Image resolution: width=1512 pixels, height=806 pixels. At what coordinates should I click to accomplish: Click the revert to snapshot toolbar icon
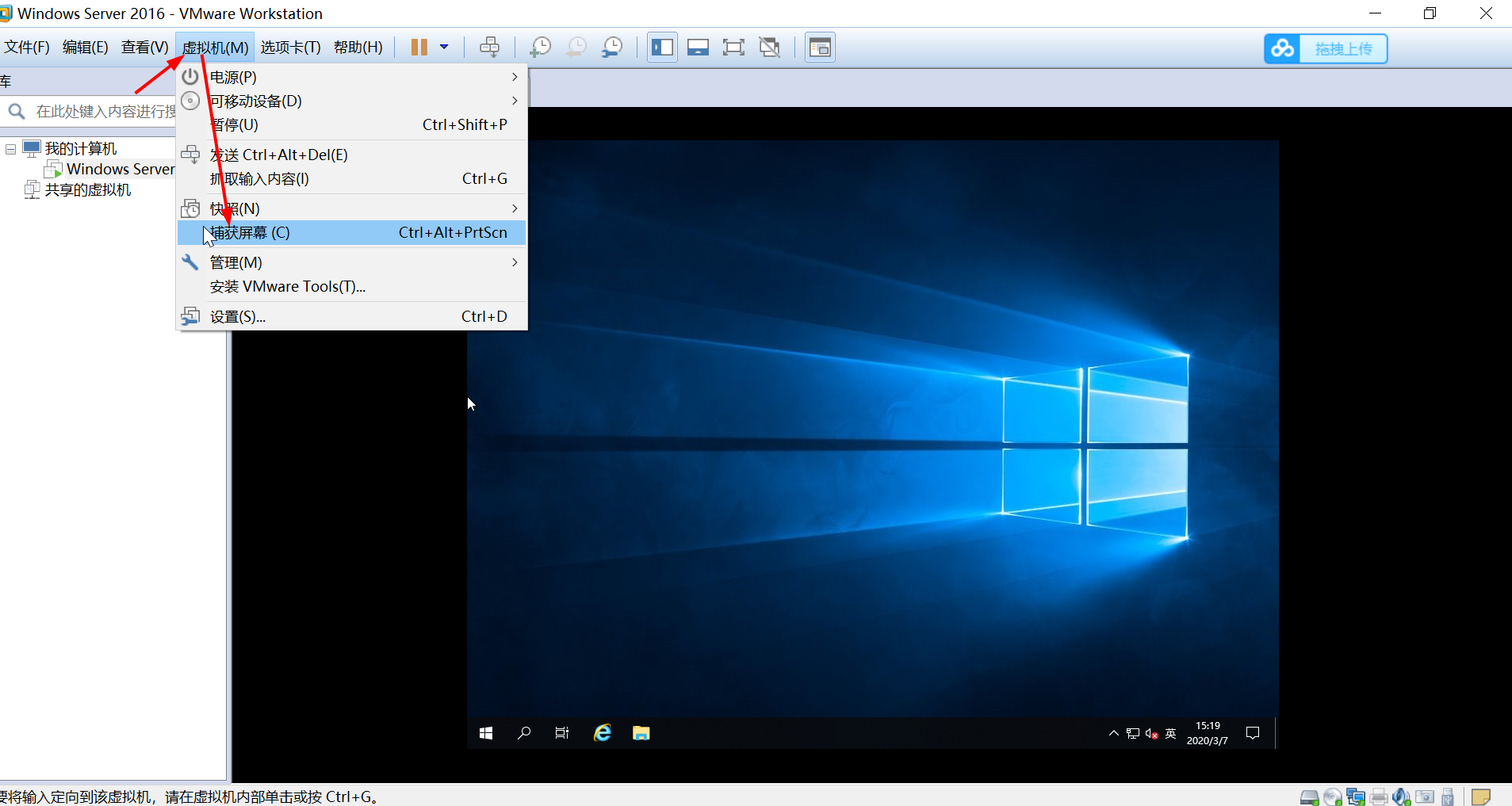tap(576, 48)
